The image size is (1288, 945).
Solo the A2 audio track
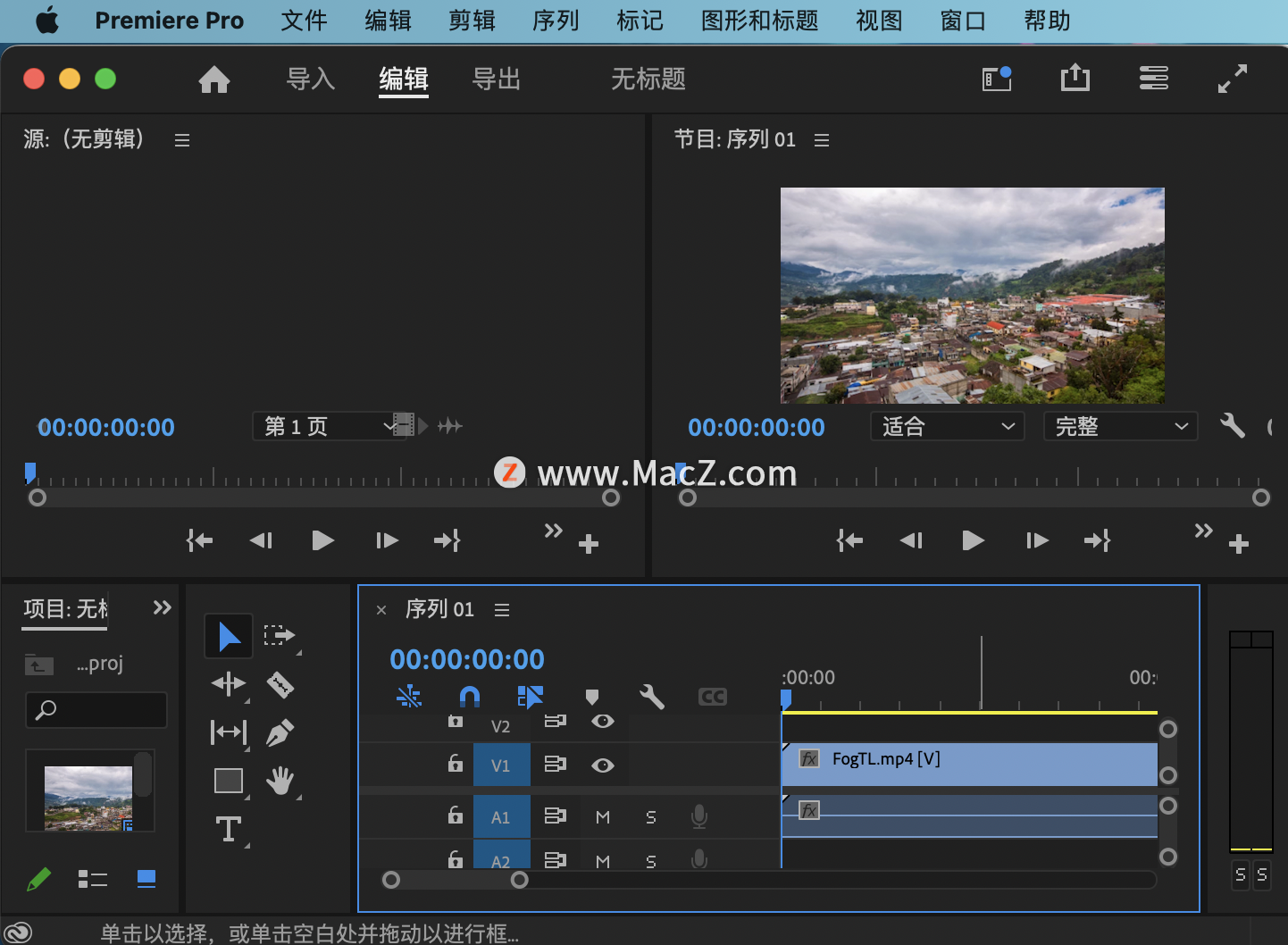(x=650, y=859)
